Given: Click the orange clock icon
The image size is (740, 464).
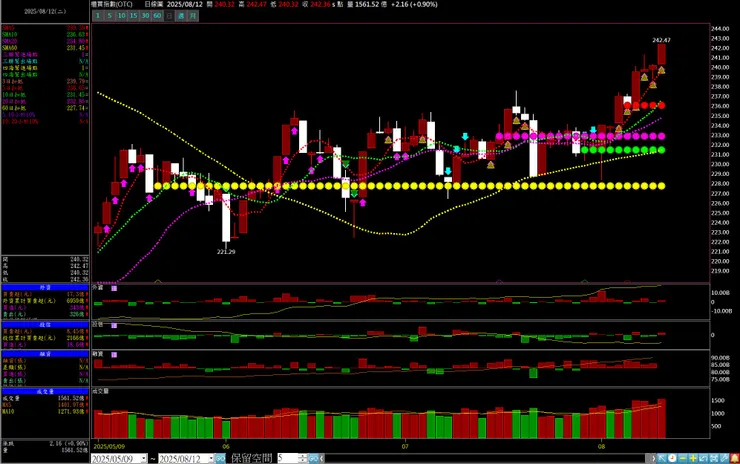Looking at the screenshot, I should [x=672, y=458].
